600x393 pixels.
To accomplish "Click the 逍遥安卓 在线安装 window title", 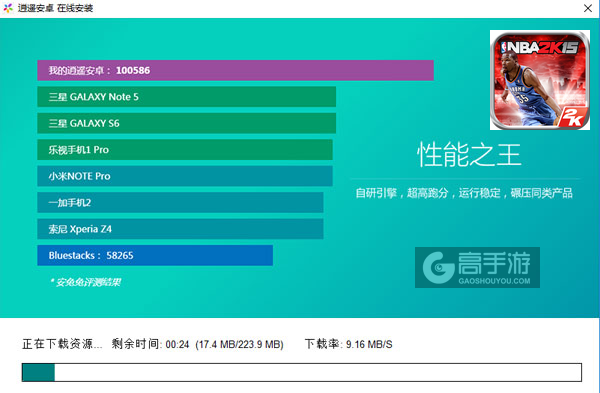I will pyautogui.click(x=55, y=8).
